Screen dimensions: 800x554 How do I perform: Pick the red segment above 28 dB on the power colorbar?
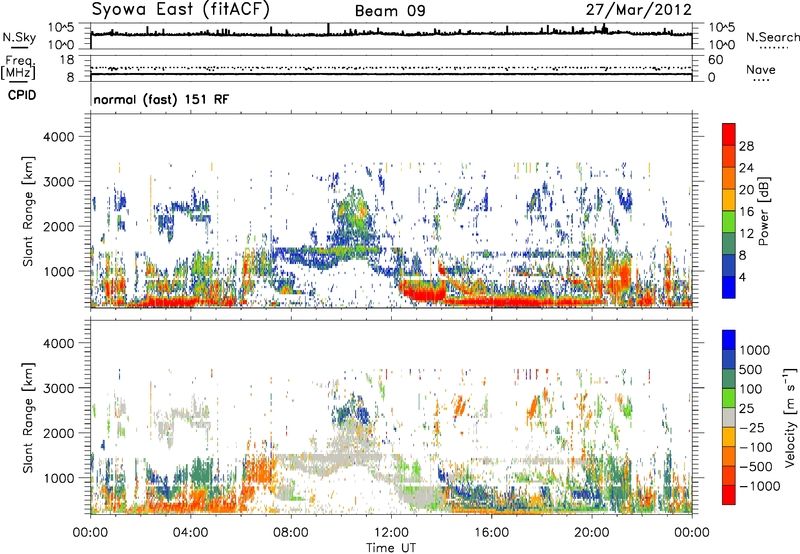729,134
